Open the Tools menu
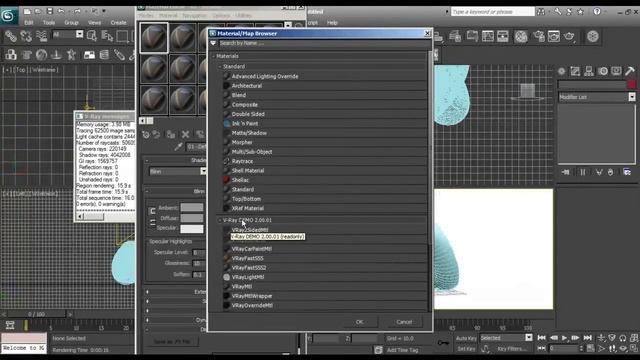This screenshot has width=640, height=360. (x=49, y=23)
